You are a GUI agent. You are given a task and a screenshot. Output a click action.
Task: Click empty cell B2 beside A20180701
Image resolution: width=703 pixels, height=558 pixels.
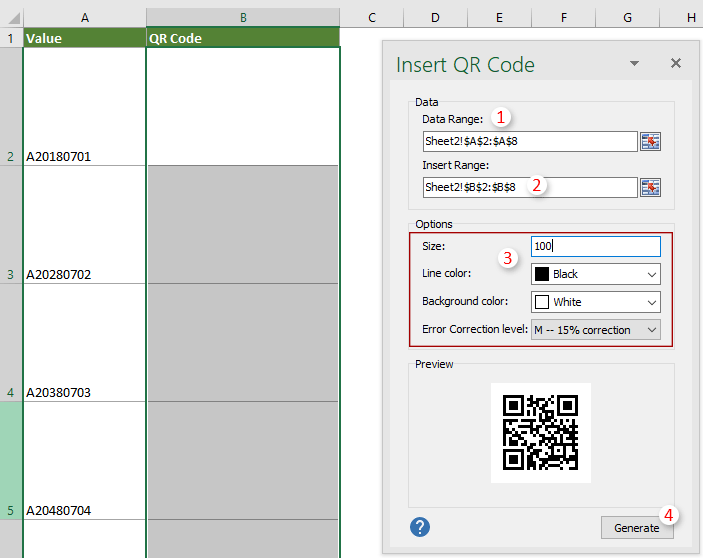click(x=243, y=107)
